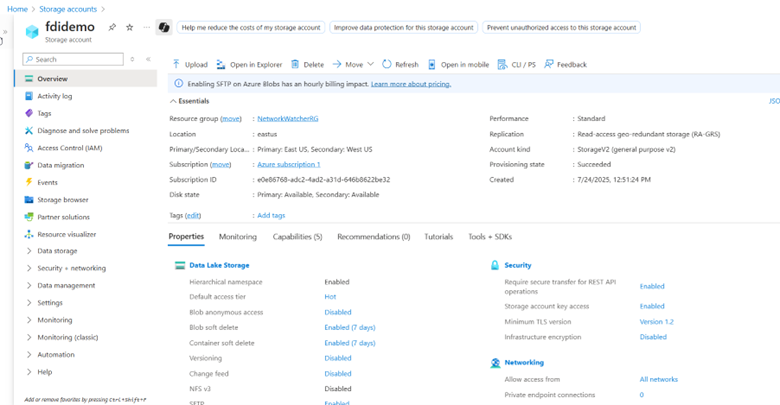
Task: Select Overview in the sidebar
Action: [86, 79]
